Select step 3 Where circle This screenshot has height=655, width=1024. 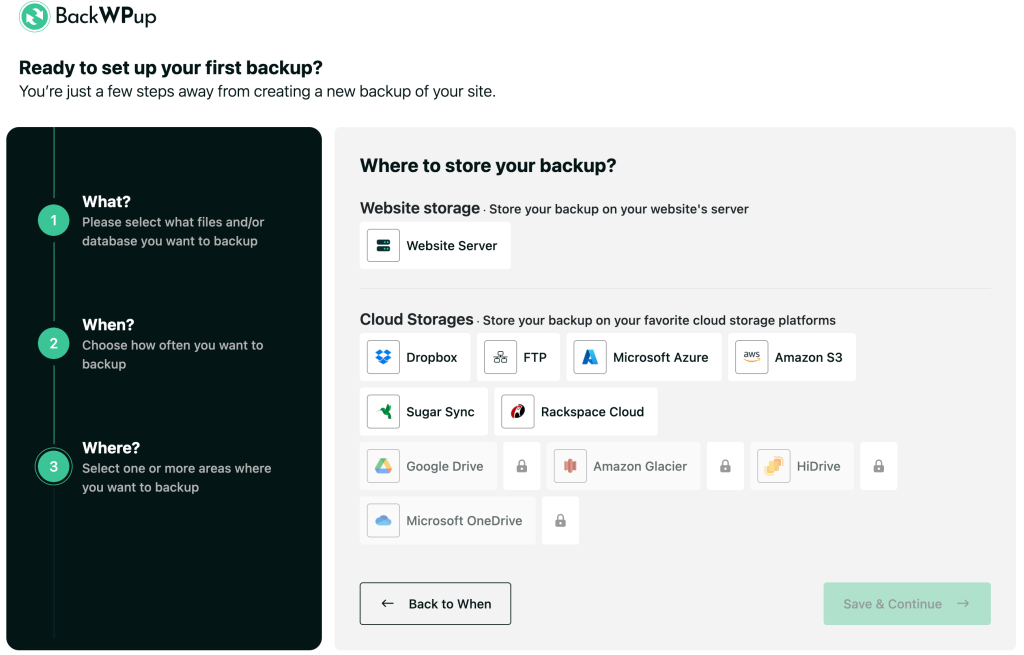[54, 466]
